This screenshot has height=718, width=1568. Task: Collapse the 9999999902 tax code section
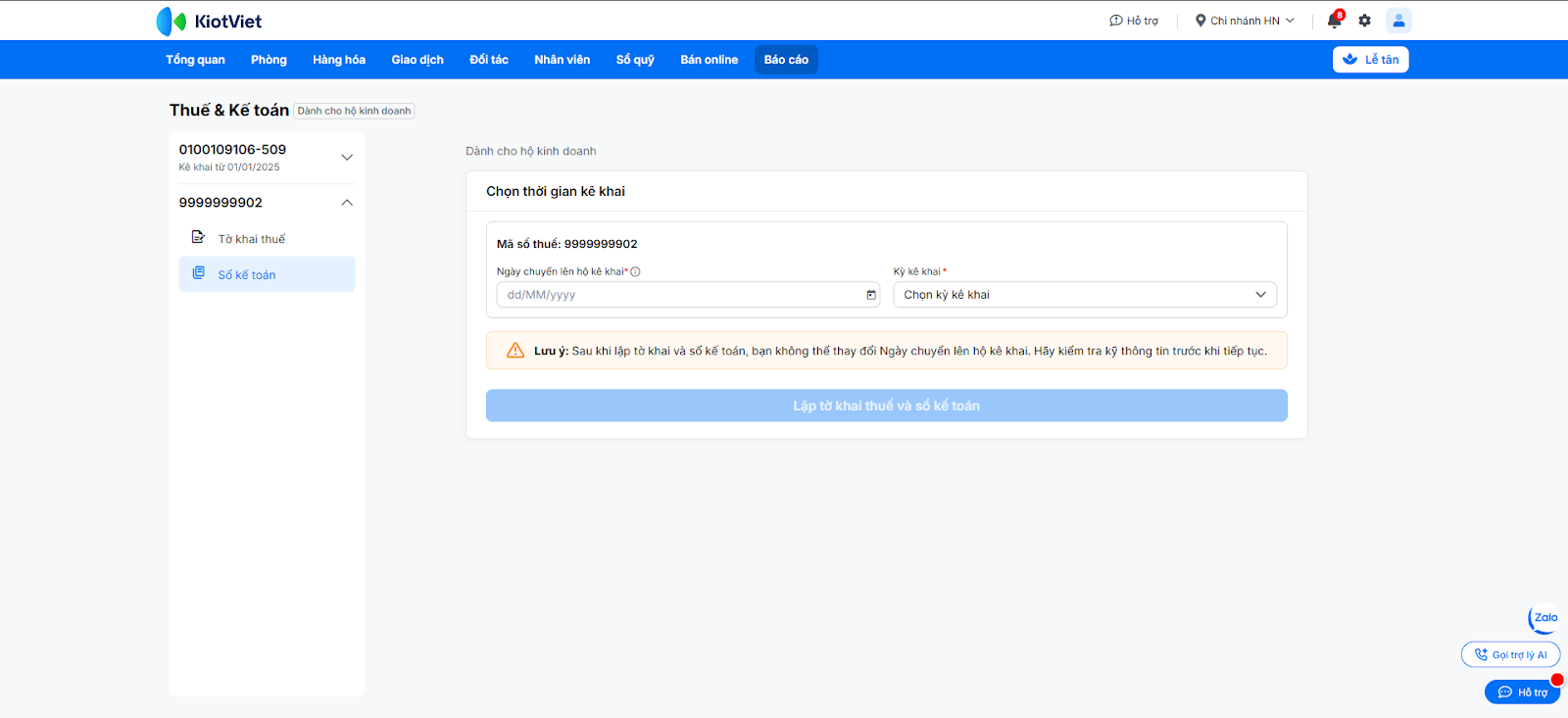[x=347, y=203]
